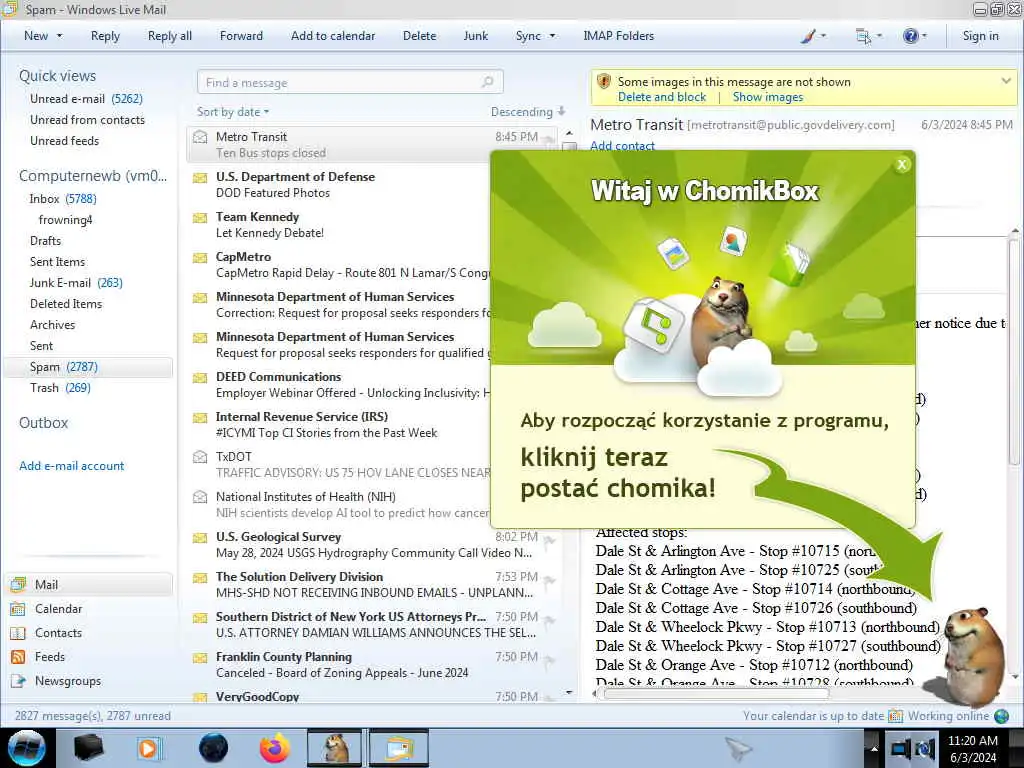1024x768 pixels.
Task: Switch to Feeds view
Action: [37, 657]
